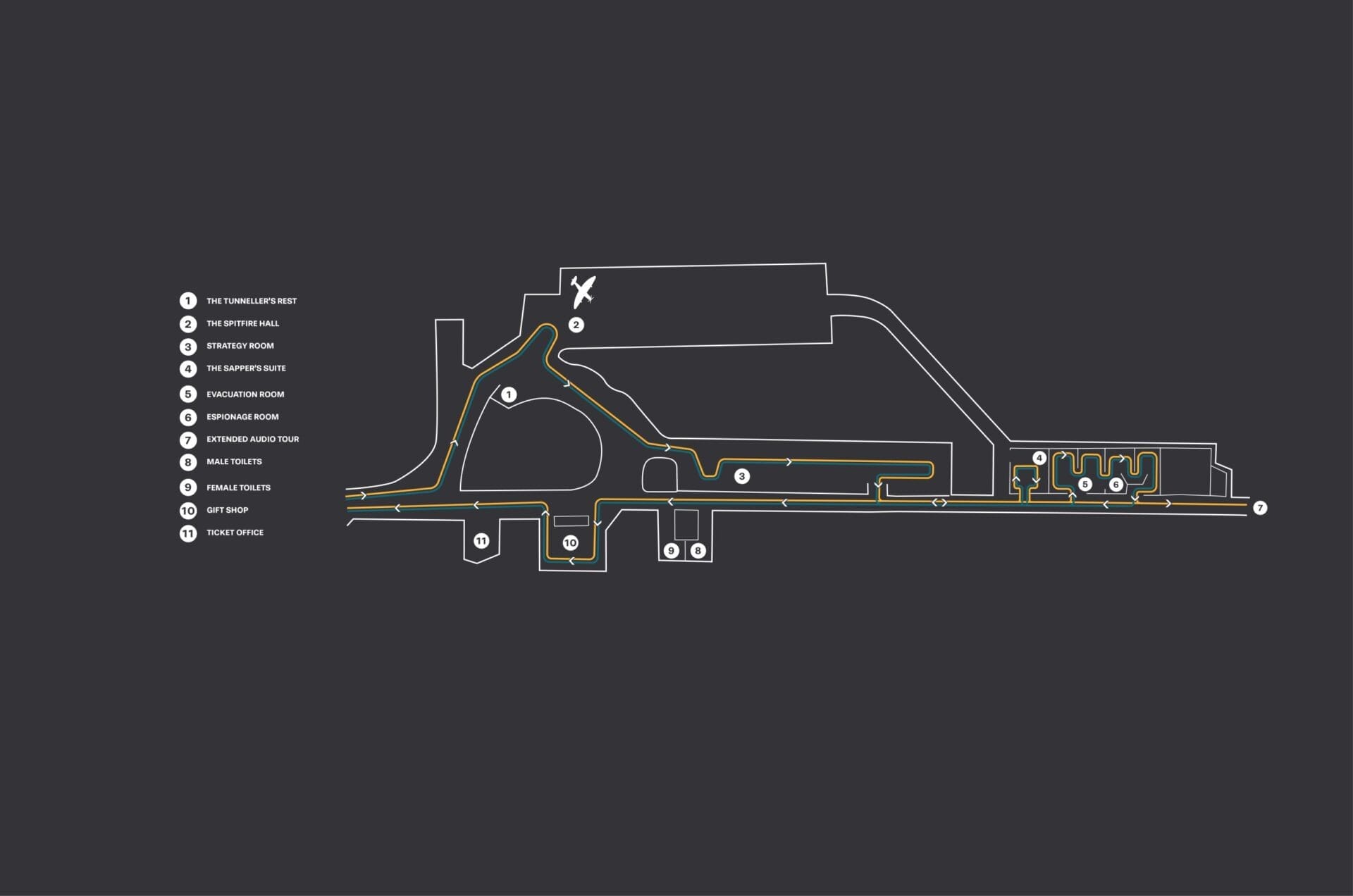Click "The Tunneller's Rest" legend label

coord(251,301)
